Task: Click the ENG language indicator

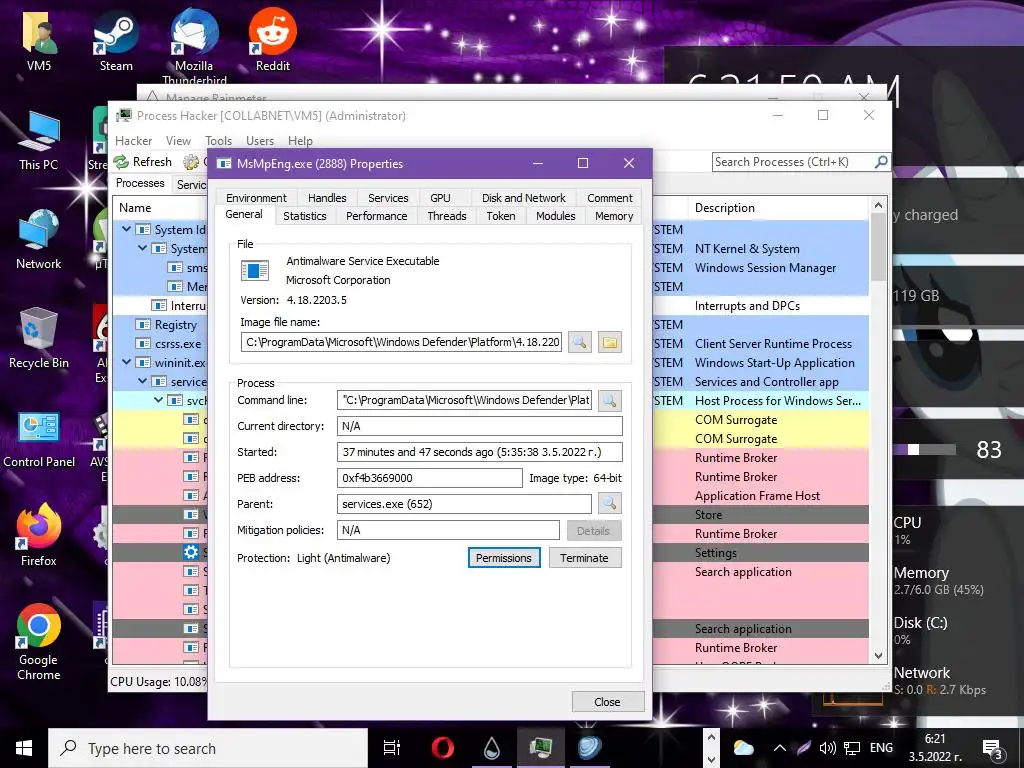Action: (881, 748)
